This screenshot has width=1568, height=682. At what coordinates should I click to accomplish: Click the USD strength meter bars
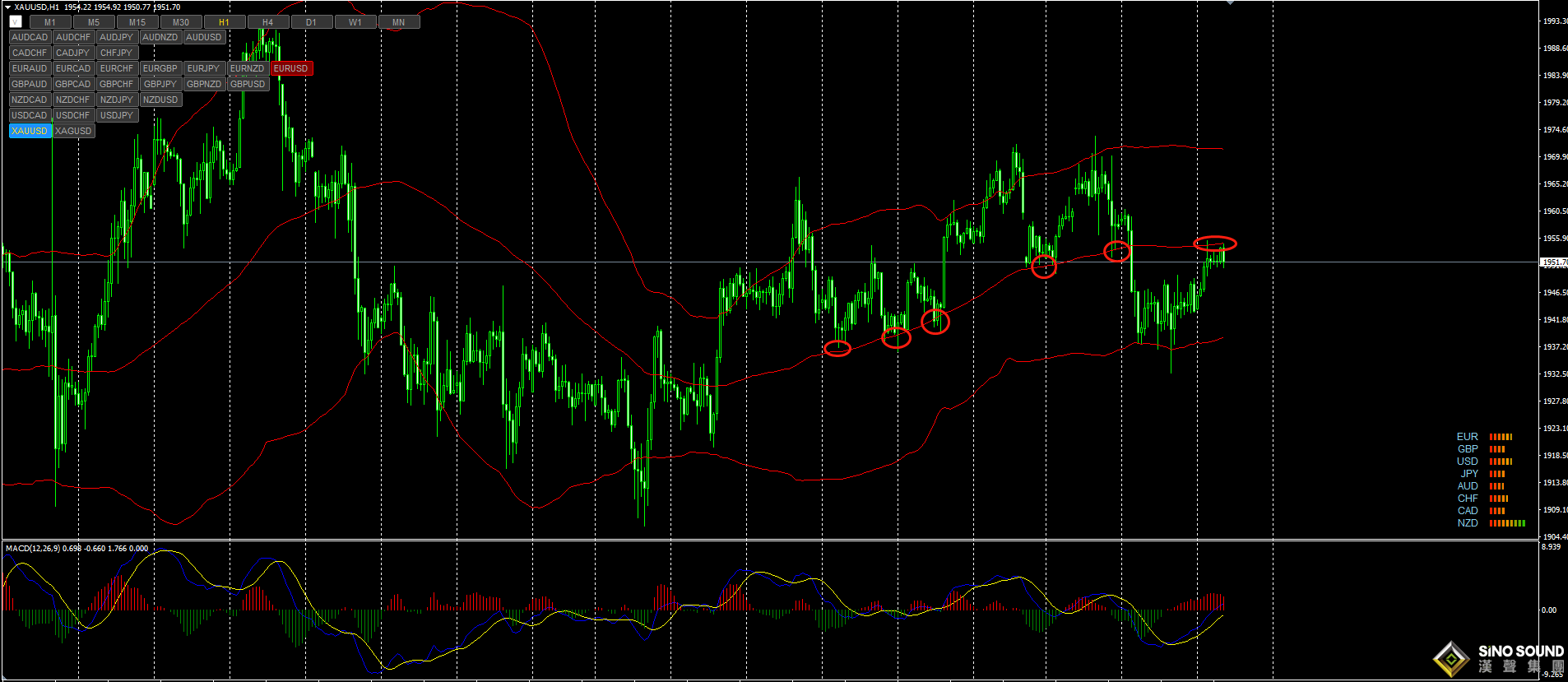[x=1501, y=462]
